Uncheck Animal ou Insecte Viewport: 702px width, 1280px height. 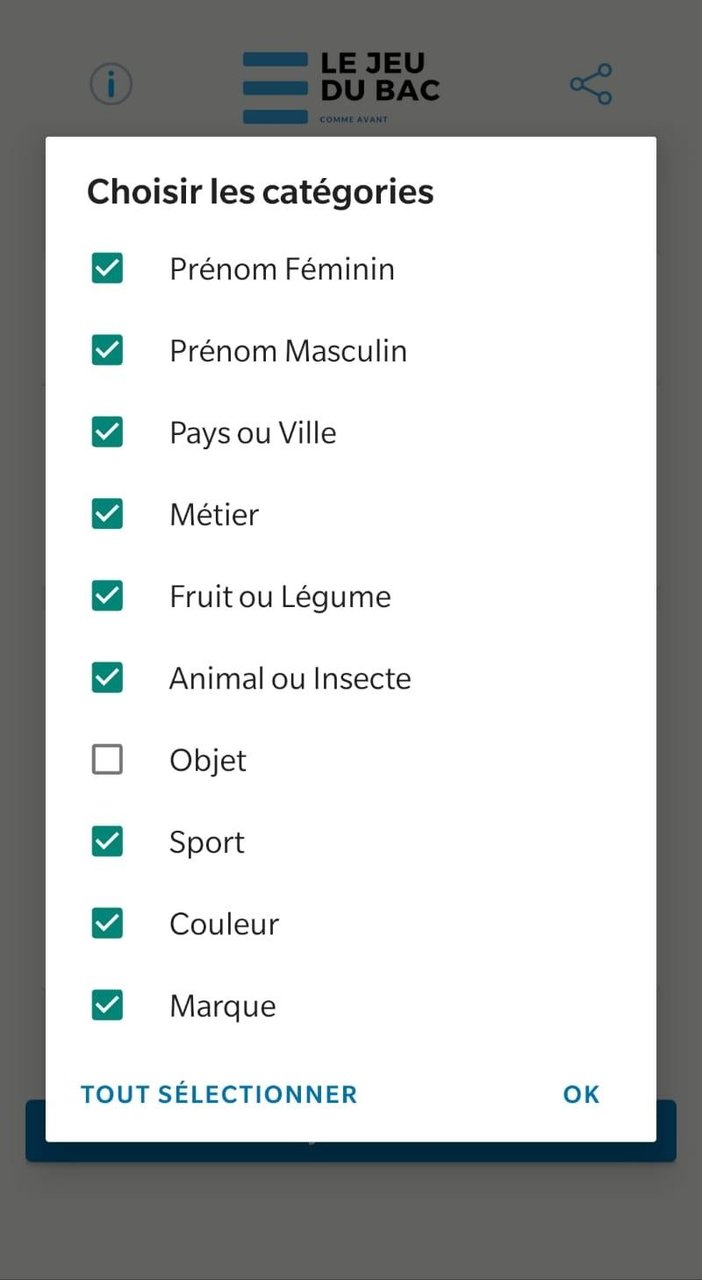(107, 678)
